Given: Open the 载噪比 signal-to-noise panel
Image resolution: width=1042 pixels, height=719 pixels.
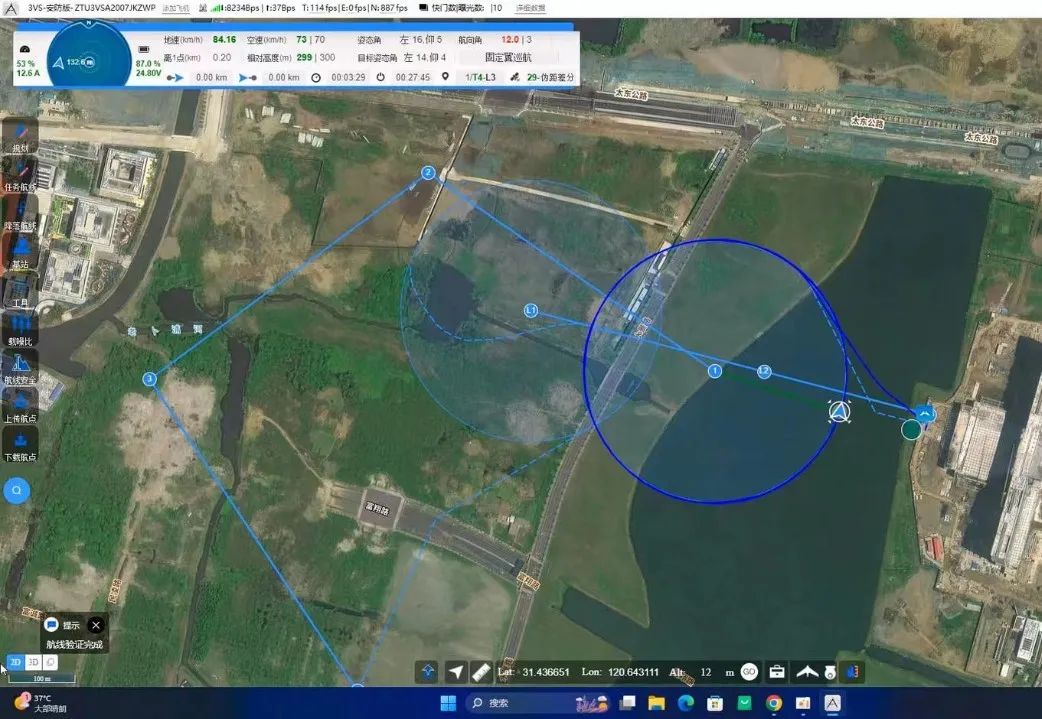Looking at the screenshot, I should tap(20, 328).
